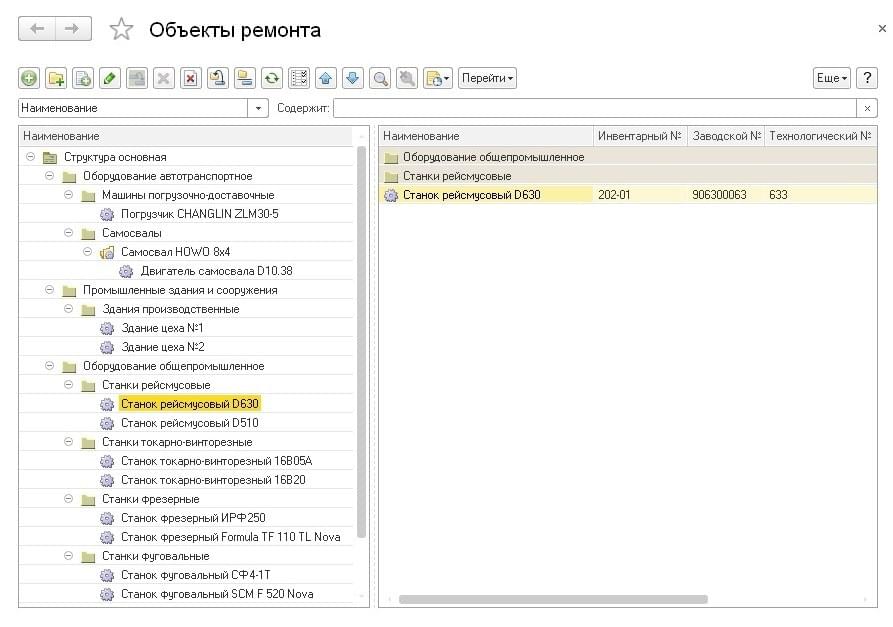The width and height of the screenshot is (893, 627).
Task: Click the pencil Edit item icon
Action: coord(110,78)
